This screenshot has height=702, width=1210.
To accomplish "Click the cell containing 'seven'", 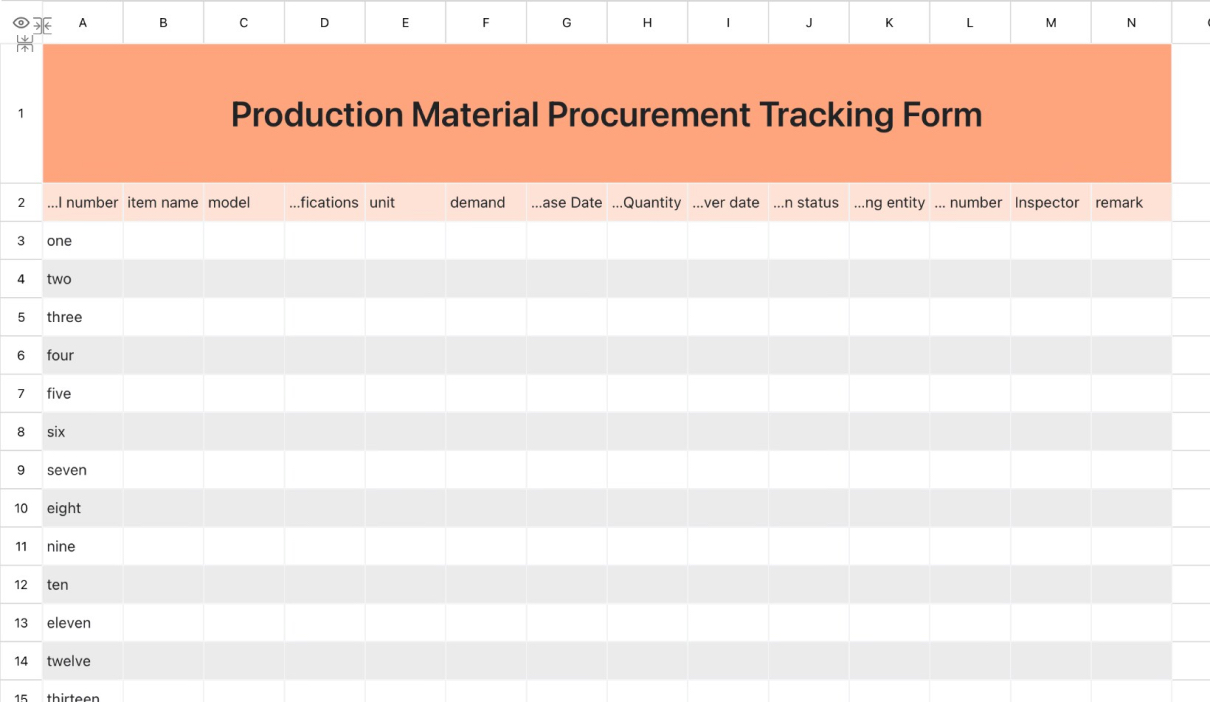I will pyautogui.click(x=83, y=470).
